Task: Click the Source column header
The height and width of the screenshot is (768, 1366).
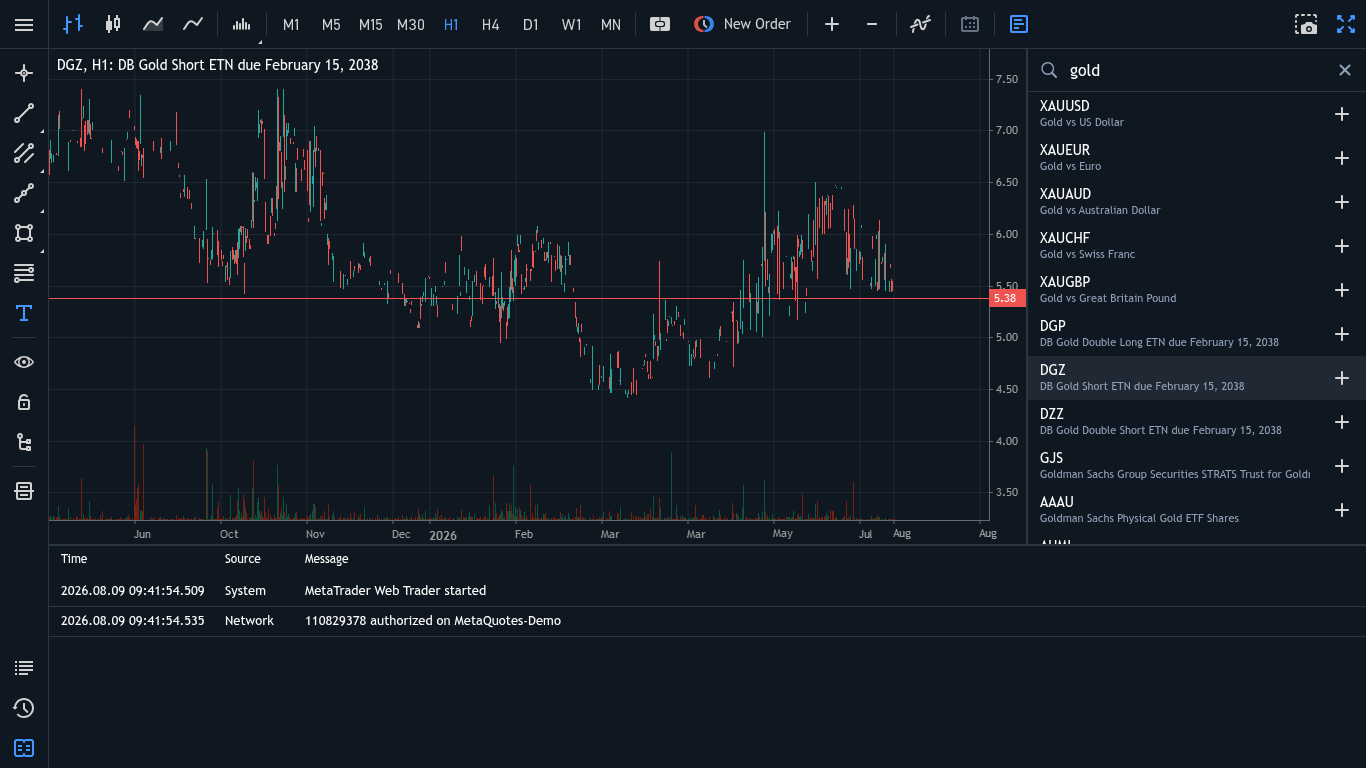Action: 243,559
